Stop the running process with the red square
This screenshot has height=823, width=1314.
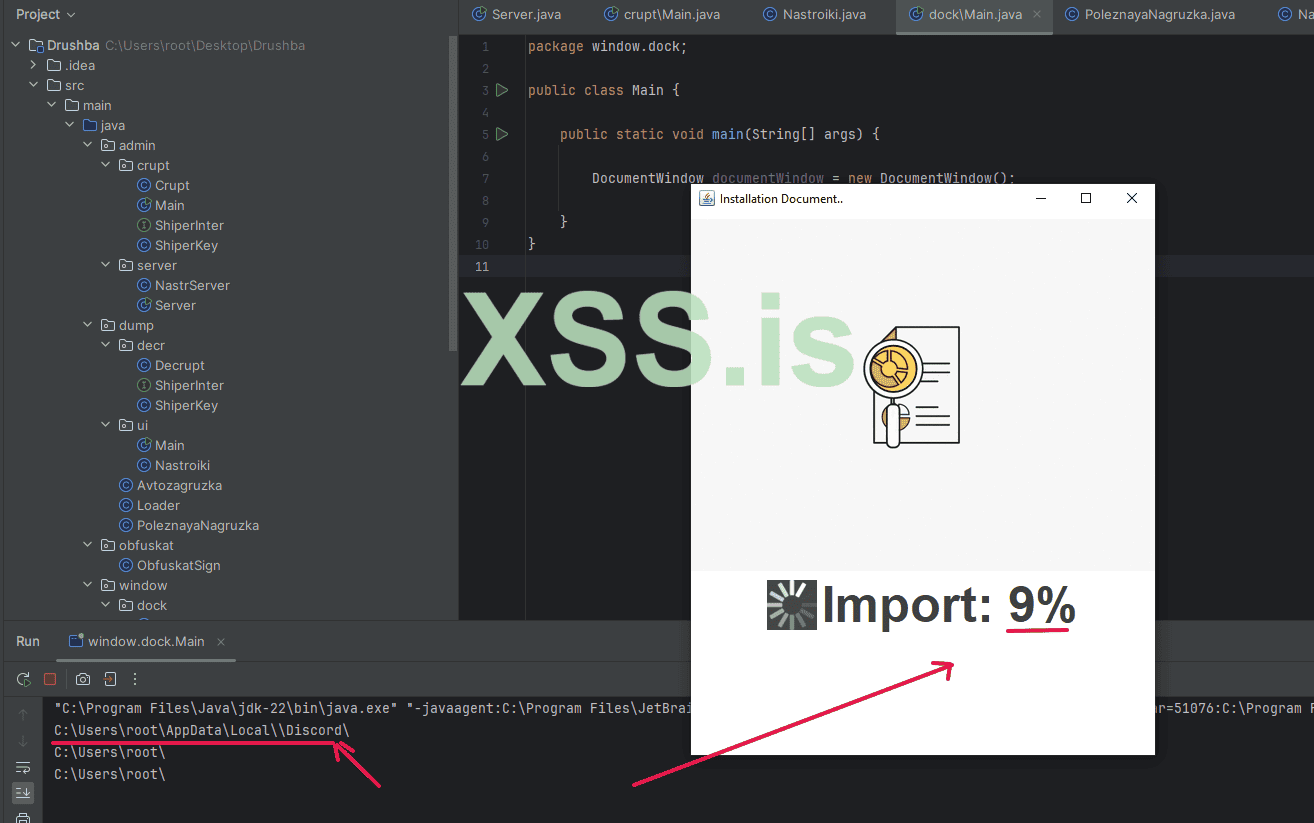(x=50, y=679)
